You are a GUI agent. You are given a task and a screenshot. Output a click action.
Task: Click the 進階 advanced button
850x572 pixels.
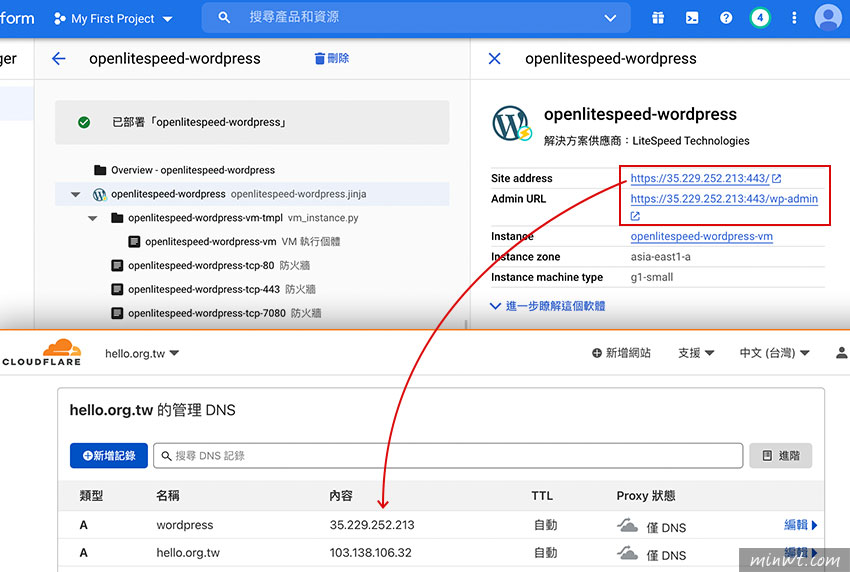781,455
